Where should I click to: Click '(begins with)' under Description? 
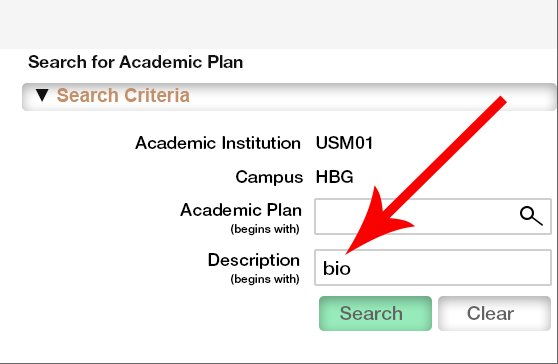click(x=265, y=279)
